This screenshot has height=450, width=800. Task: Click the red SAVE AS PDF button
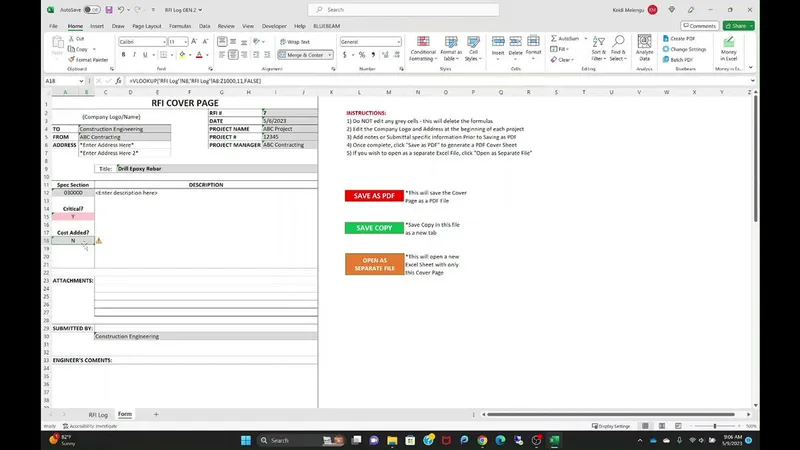pyautogui.click(x=374, y=196)
